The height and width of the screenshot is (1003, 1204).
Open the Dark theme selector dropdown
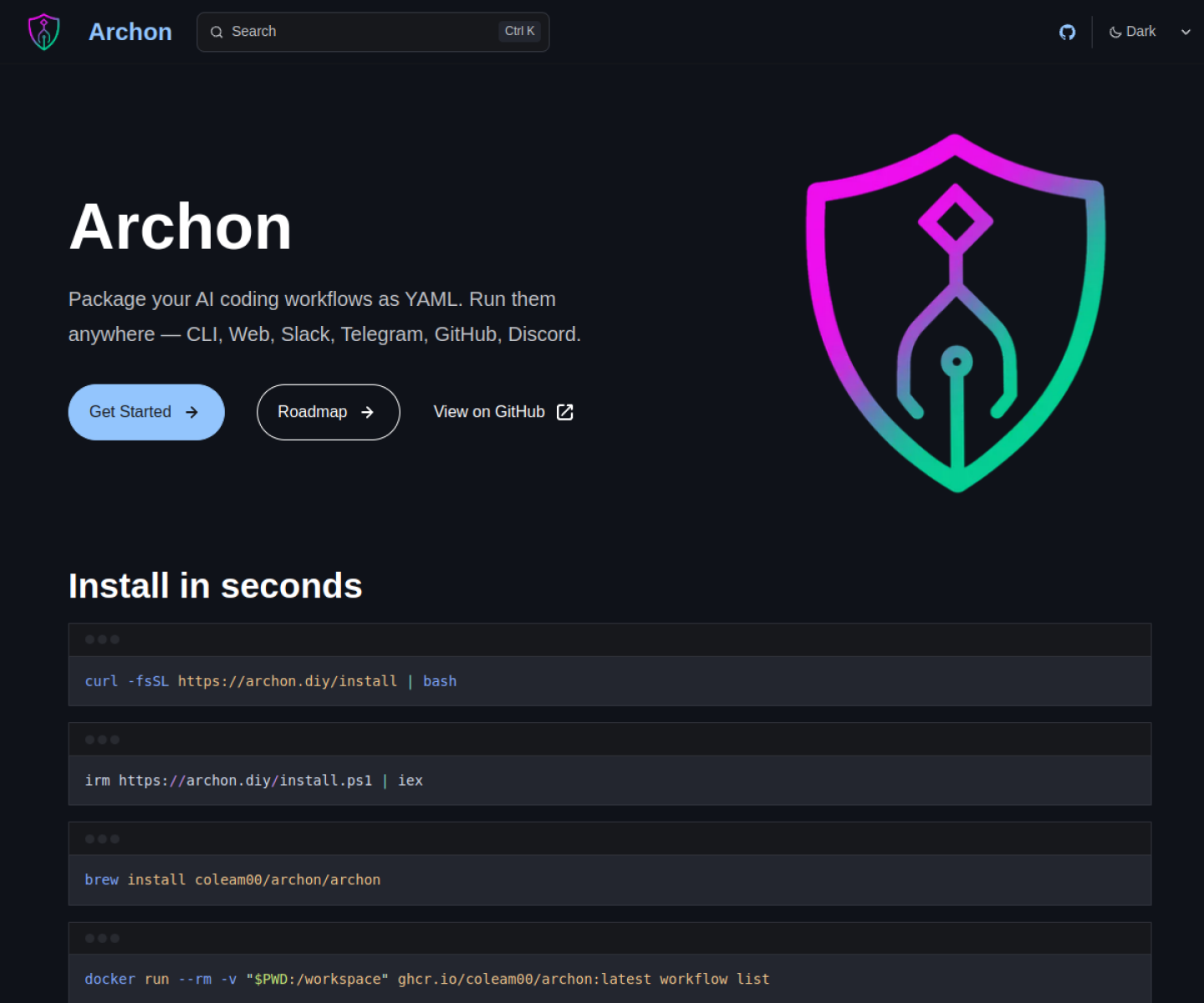(1150, 32)
